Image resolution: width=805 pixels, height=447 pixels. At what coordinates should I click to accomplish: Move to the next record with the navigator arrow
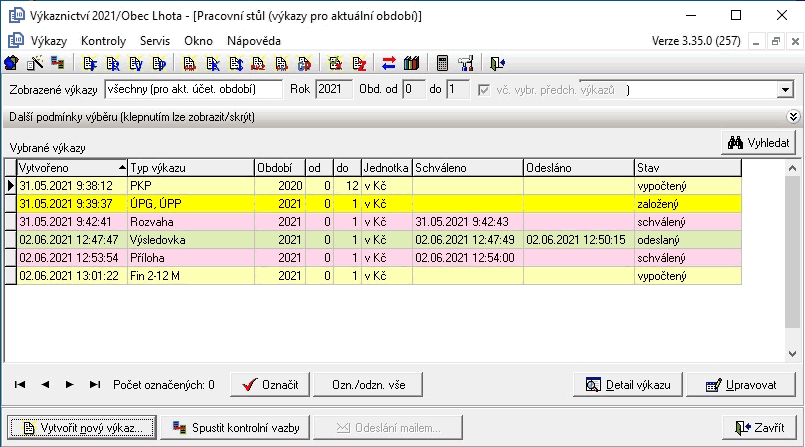coord(70,384)
